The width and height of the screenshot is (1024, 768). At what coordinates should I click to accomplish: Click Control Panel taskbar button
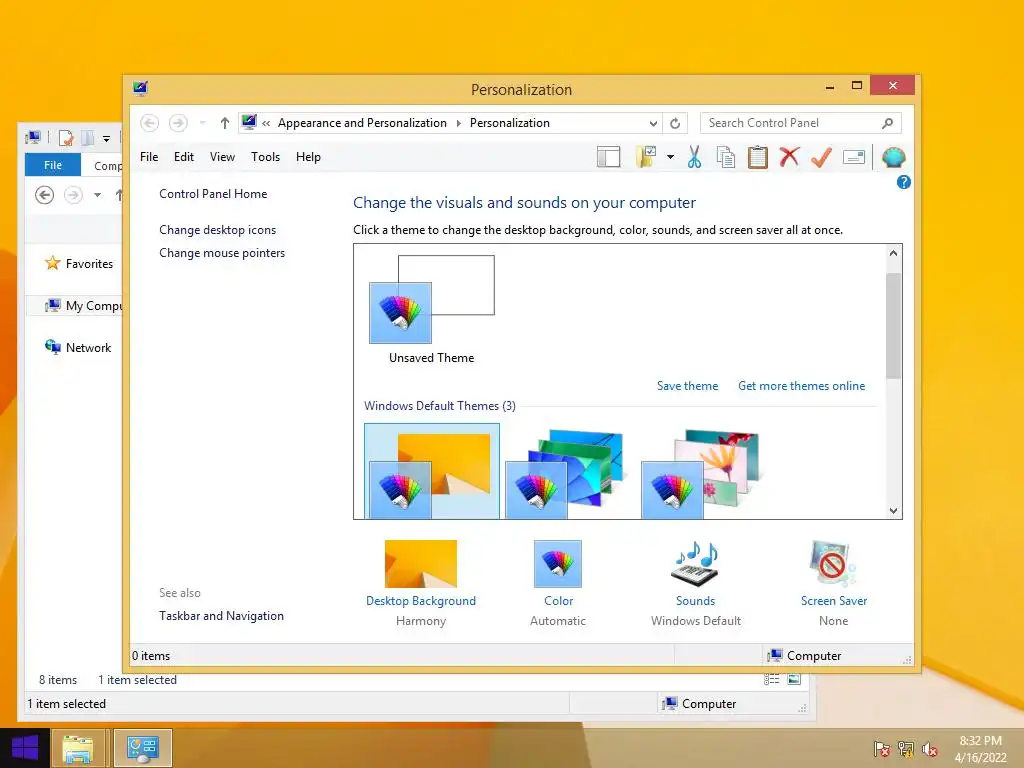[x=143, y=748]
